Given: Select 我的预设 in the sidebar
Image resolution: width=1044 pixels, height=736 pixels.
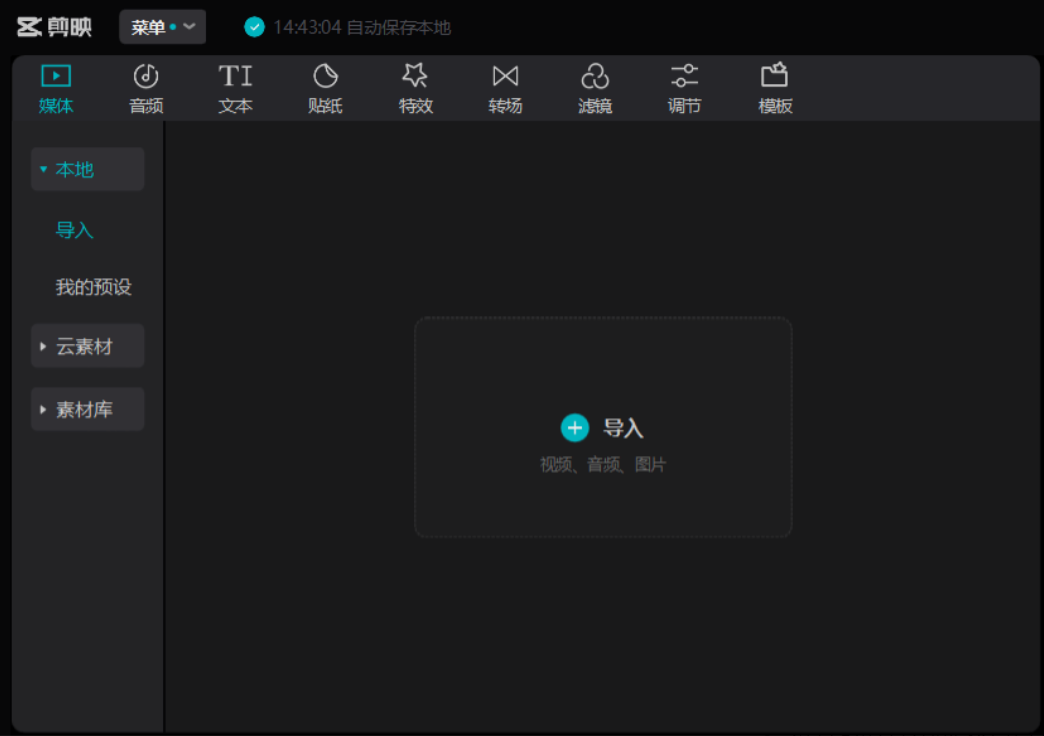Looking at the screenshot, I should (x=94, y=287).
